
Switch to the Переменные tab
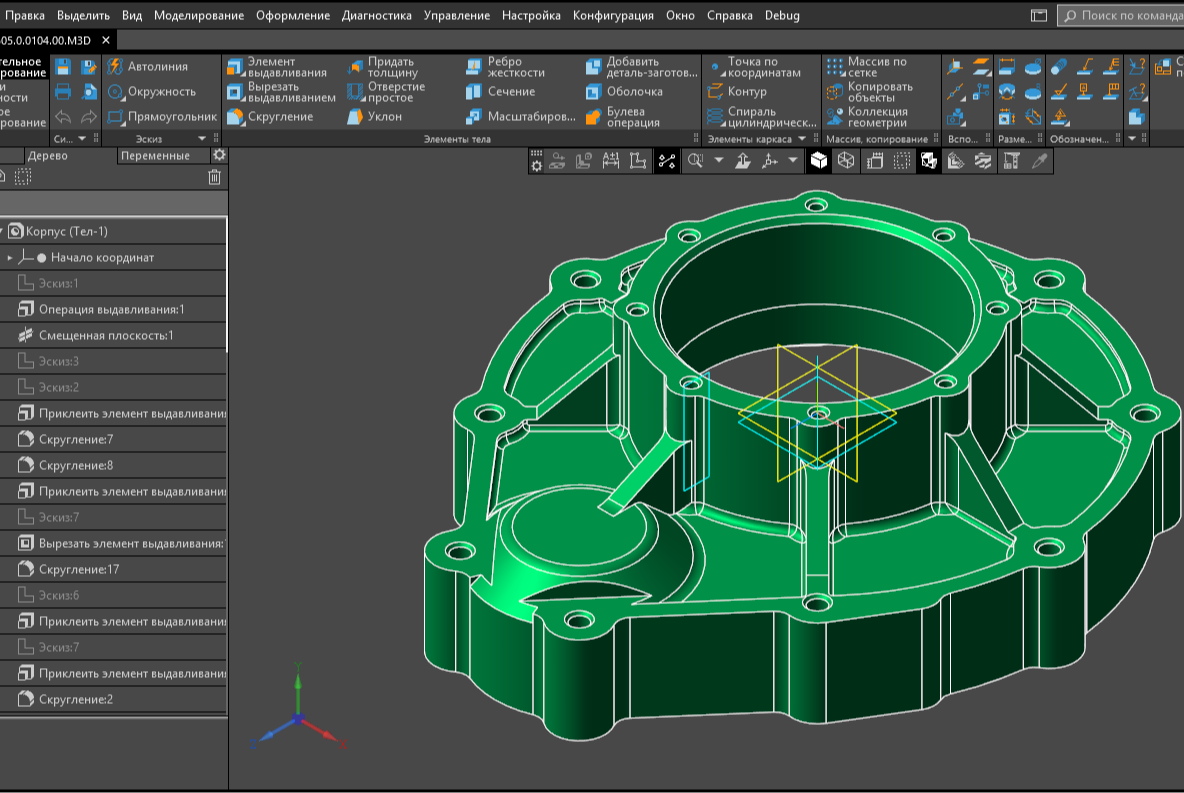[153, 155]
